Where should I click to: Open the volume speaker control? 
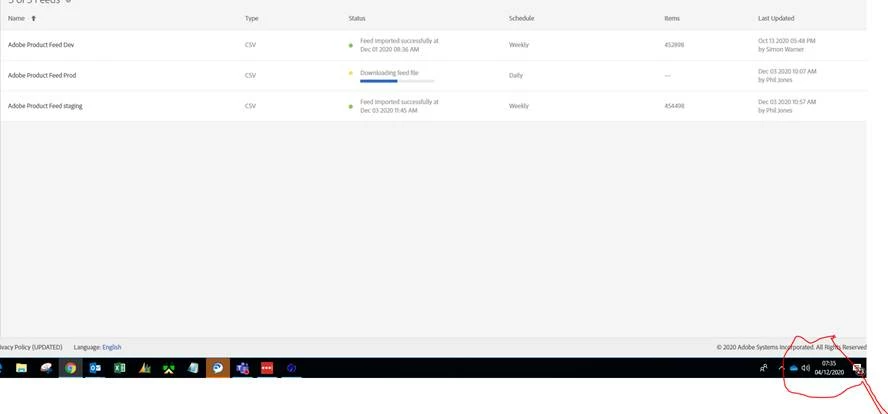[805, 368]
